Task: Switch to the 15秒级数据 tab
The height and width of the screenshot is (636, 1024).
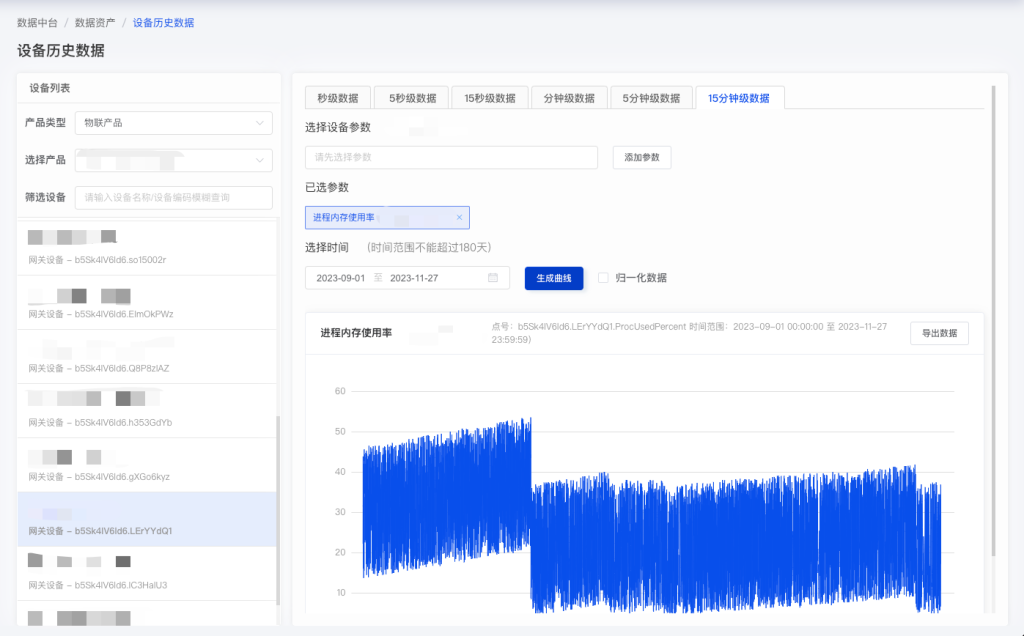Action: pyautogui.click(x=490, y=97)
